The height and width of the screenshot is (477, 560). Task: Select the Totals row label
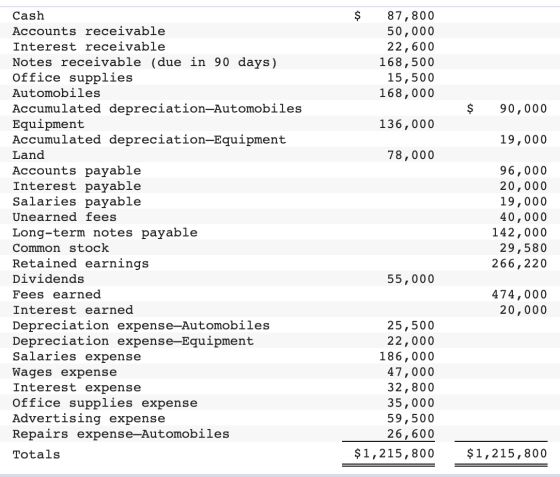(x=36, y=455)
